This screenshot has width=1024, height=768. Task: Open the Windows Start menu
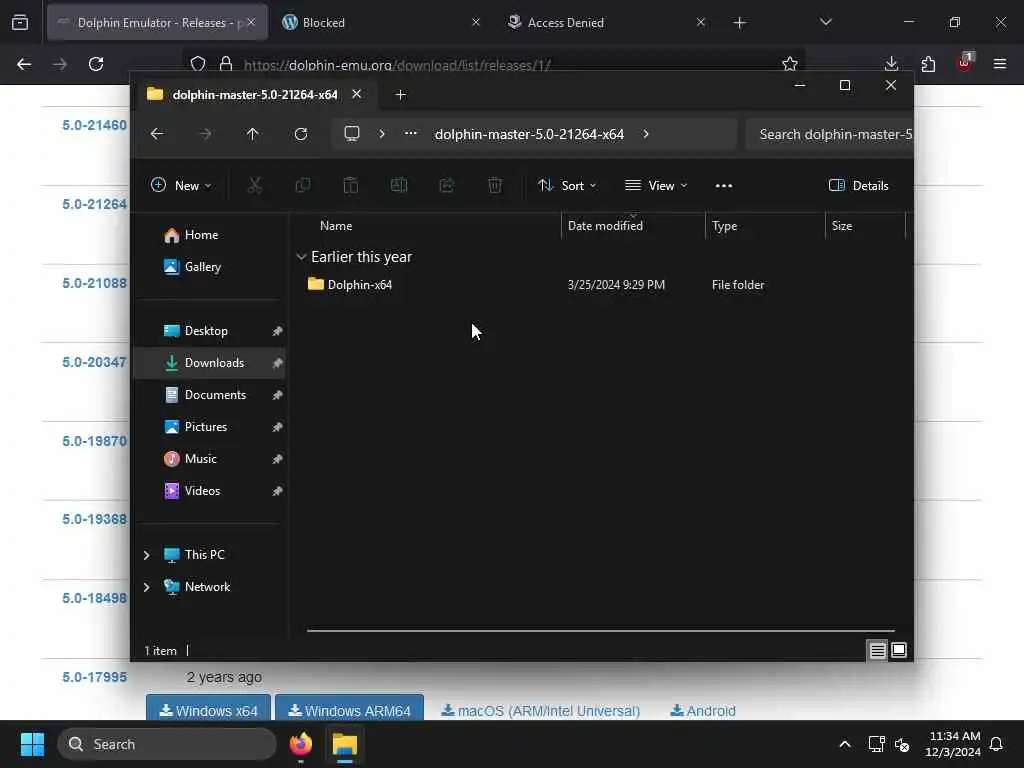click(32, 744)
